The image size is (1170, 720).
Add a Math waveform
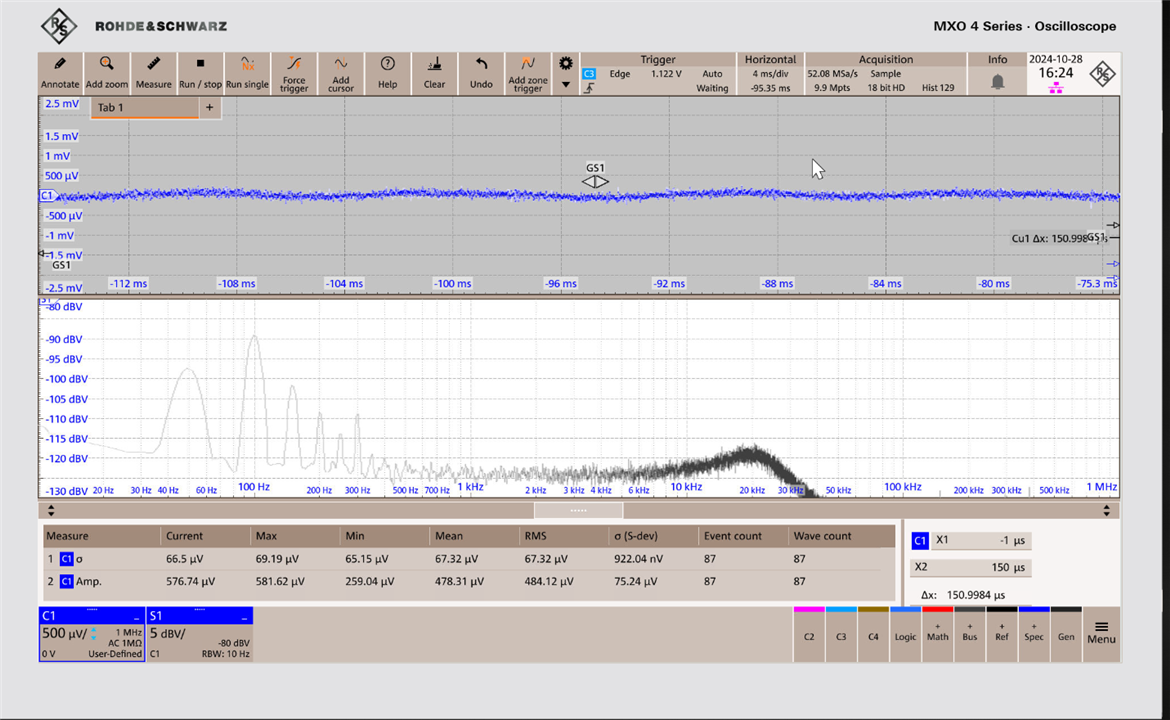937,634
